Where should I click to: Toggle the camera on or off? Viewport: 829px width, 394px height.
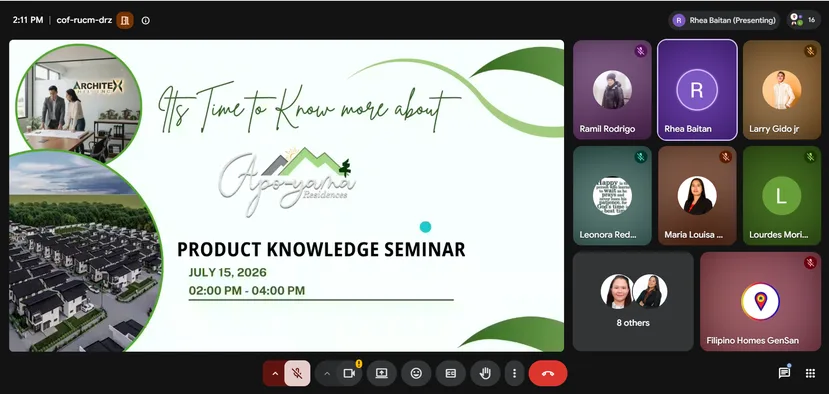click(349, 373)
